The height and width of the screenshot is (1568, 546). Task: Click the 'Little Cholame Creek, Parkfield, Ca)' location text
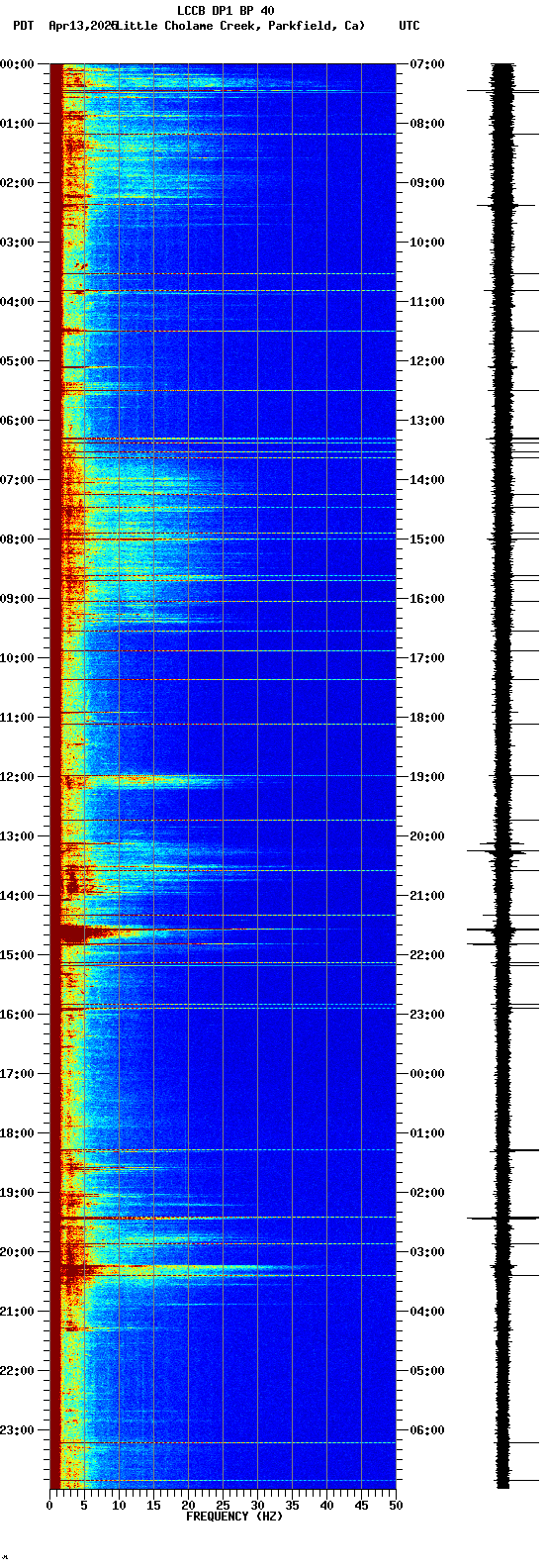(240, 26)
